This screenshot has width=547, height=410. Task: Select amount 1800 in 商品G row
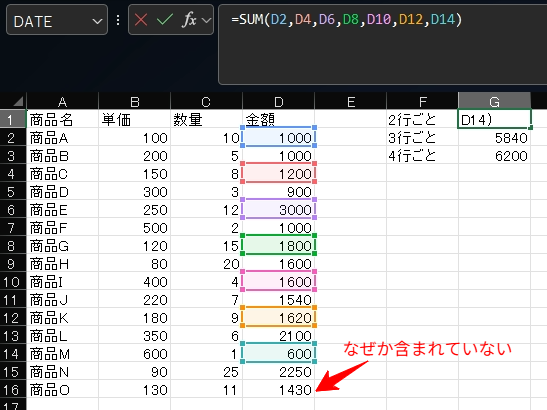278,246
